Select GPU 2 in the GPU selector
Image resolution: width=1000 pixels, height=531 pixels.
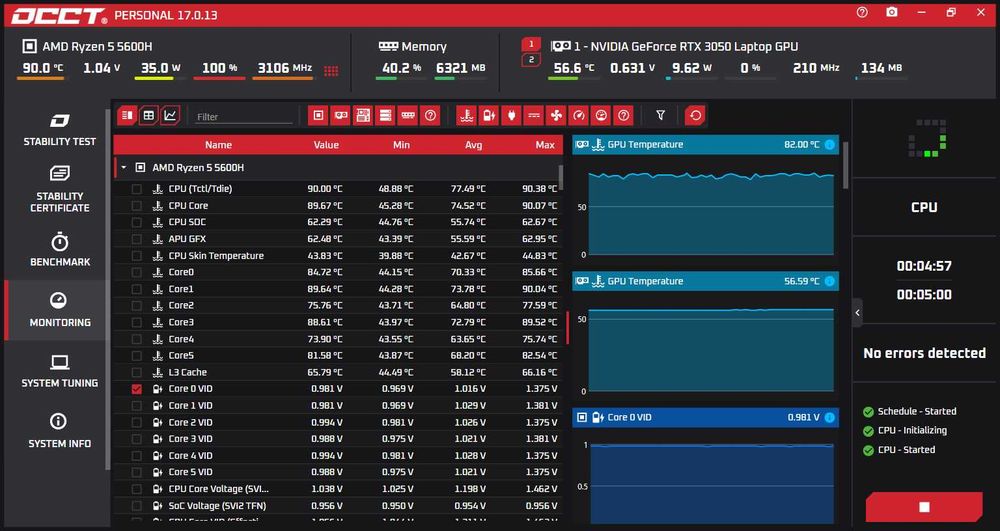(x=531, y=60)
